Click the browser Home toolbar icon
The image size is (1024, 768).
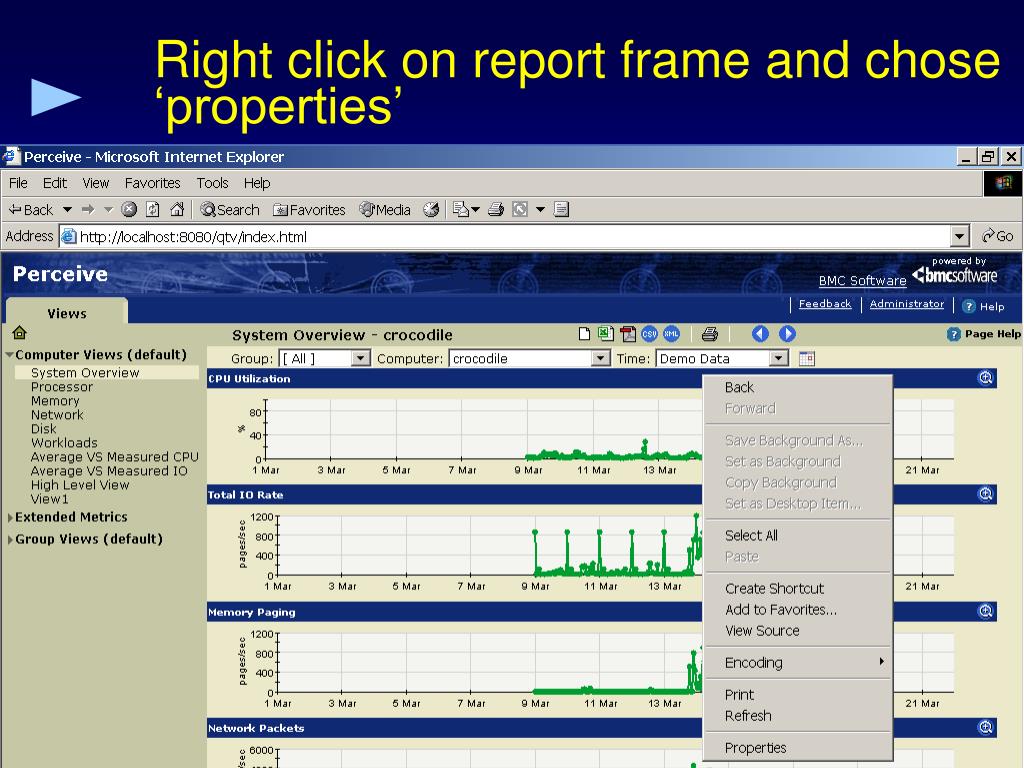coord(177,210)
